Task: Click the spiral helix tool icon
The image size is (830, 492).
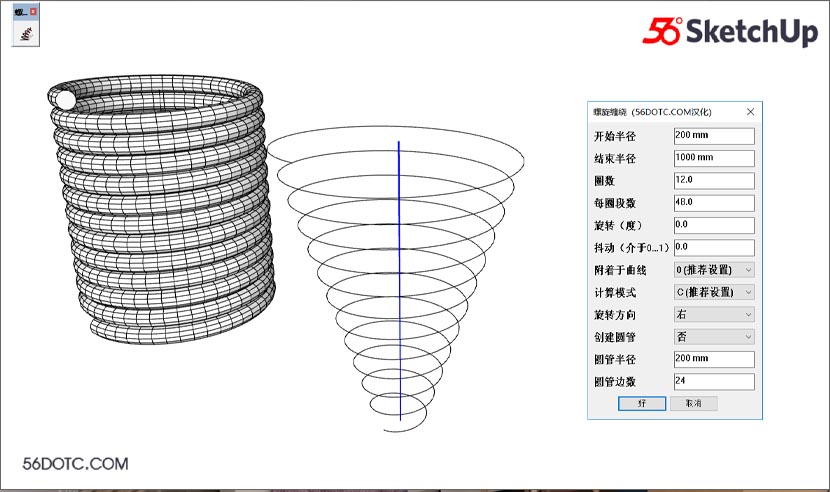Action: (25, 33)
